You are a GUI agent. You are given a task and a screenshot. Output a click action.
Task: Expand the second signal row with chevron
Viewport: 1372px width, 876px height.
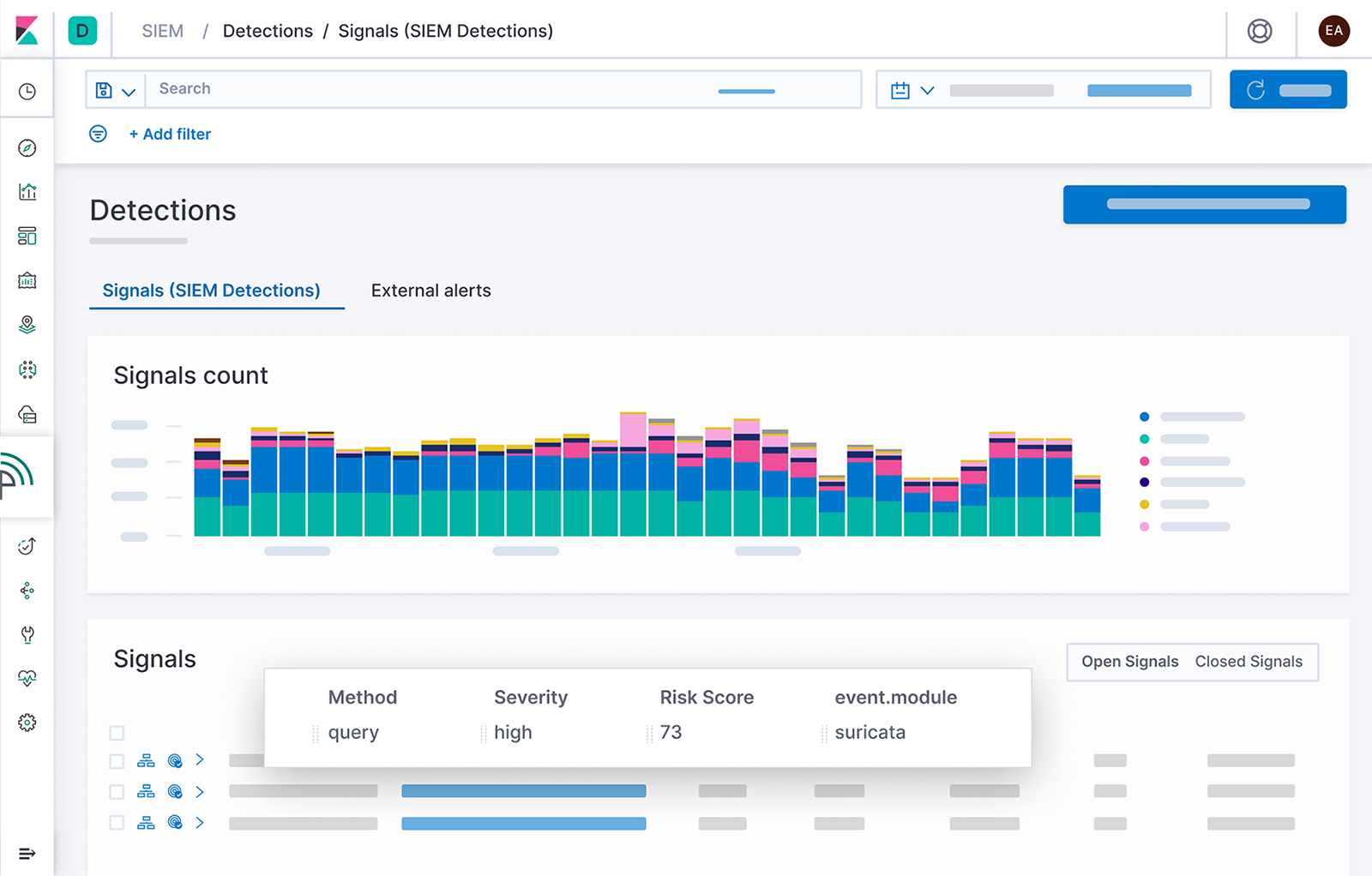(200, 792)
